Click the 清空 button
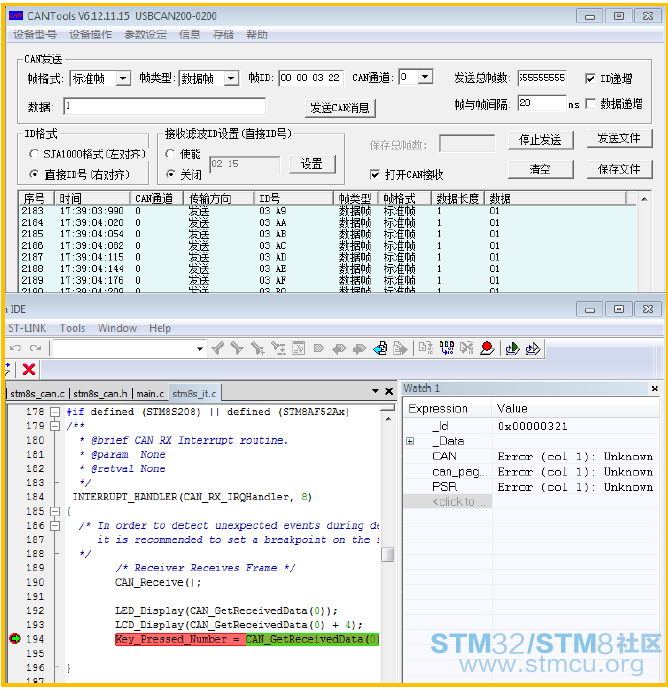Viewport: 668px width, 689px height. click(x=540, y=169)
